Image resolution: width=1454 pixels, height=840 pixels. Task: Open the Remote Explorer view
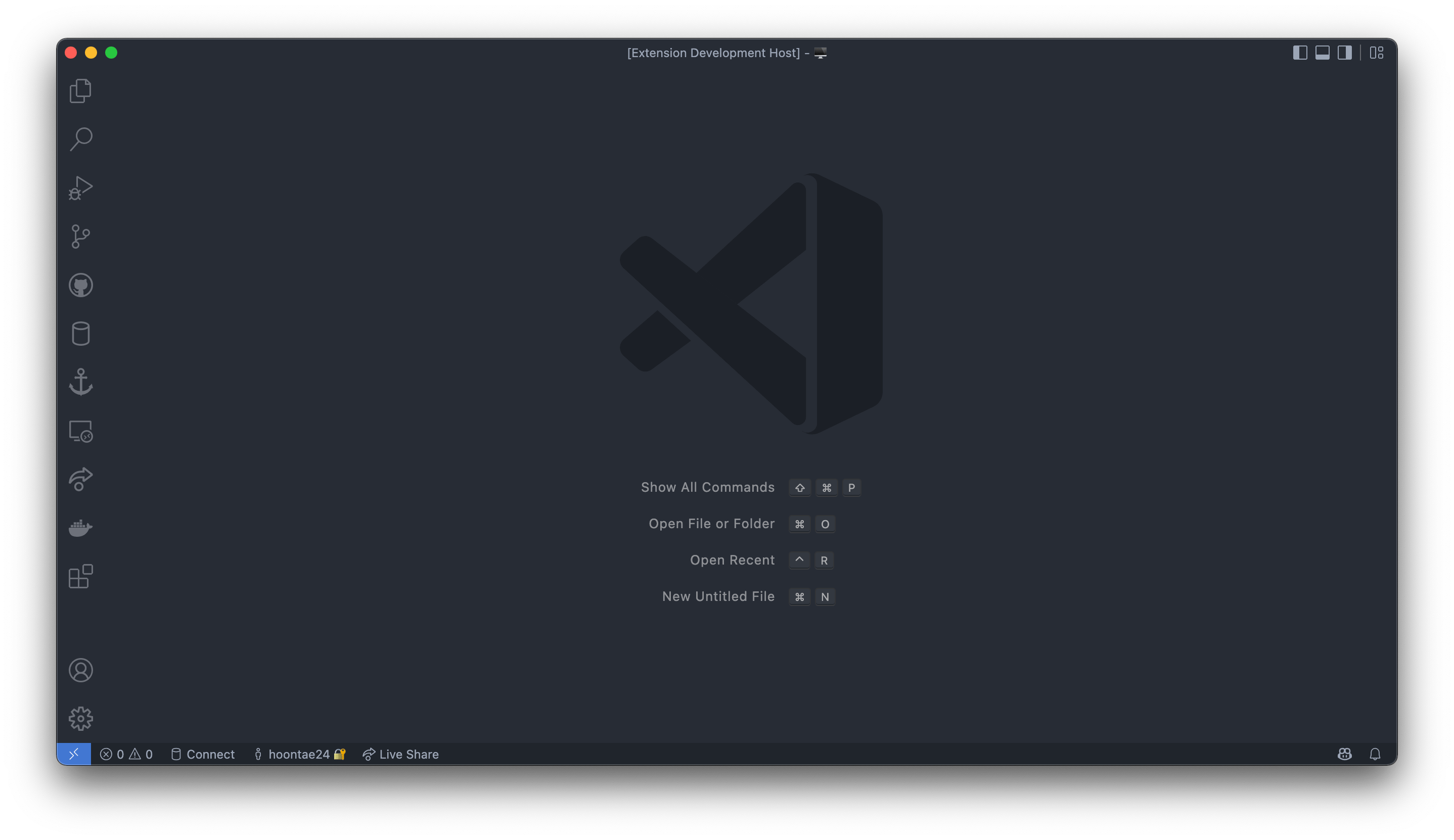coord(81,431)
